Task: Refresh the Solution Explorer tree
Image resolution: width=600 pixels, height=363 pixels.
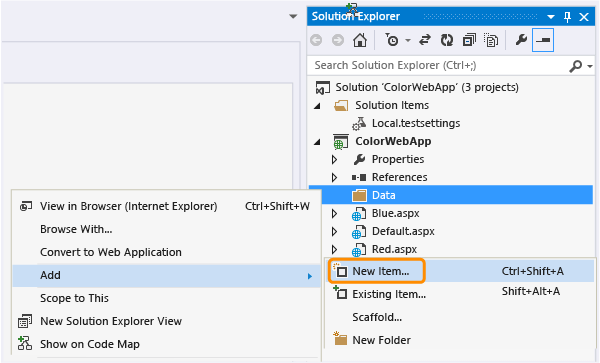Action: (x=447, y=40)
